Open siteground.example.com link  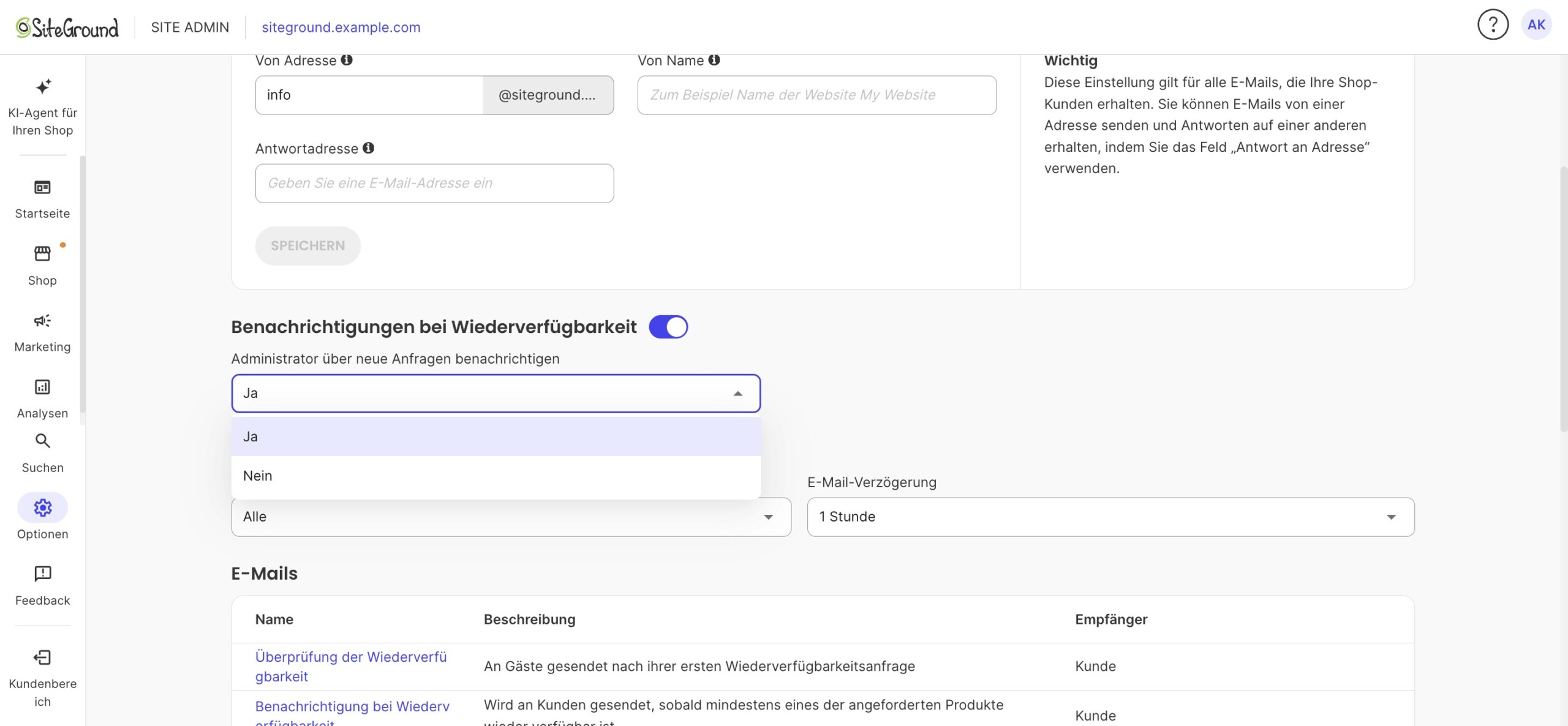(341, 28)
